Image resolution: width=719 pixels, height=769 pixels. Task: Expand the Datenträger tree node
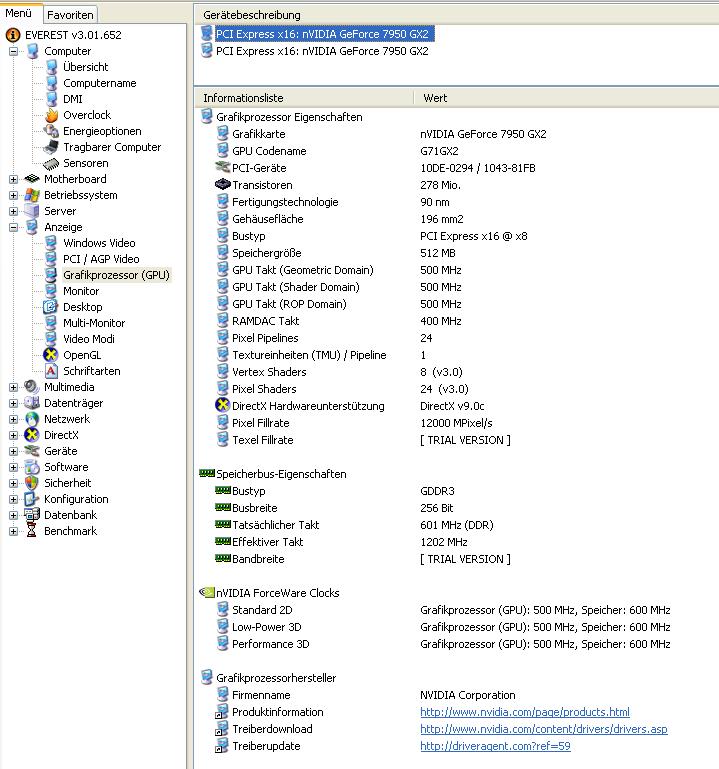click(13, 403)
